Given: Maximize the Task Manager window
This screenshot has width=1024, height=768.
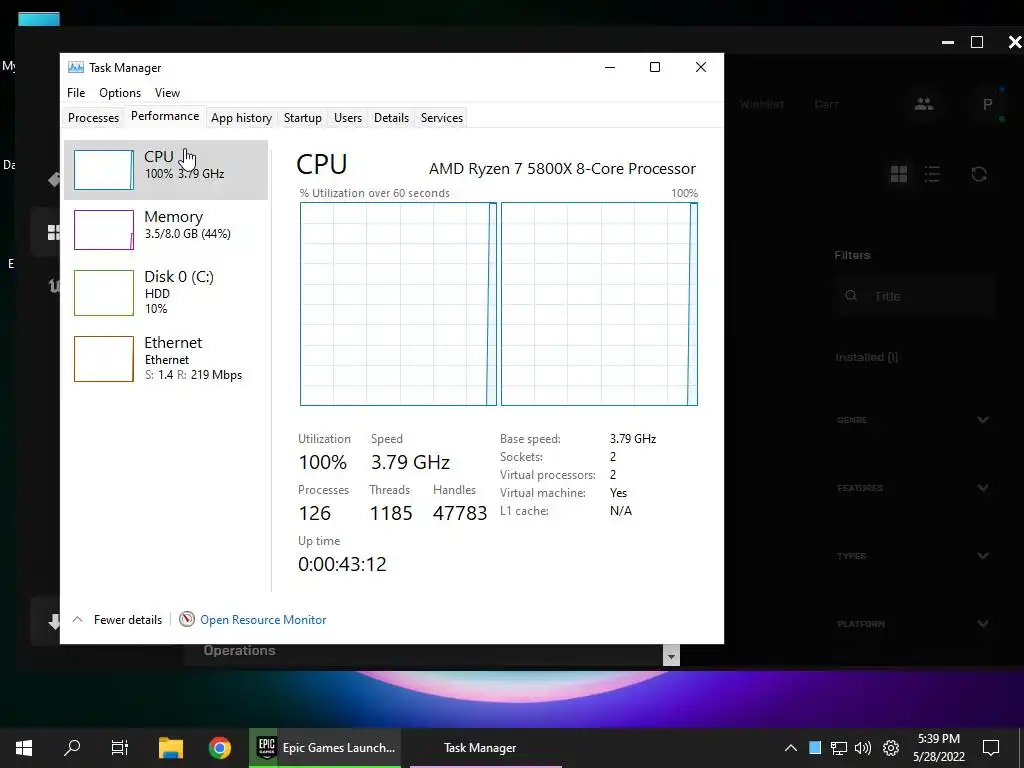Looking at the screenshot, I should point(655,67).
